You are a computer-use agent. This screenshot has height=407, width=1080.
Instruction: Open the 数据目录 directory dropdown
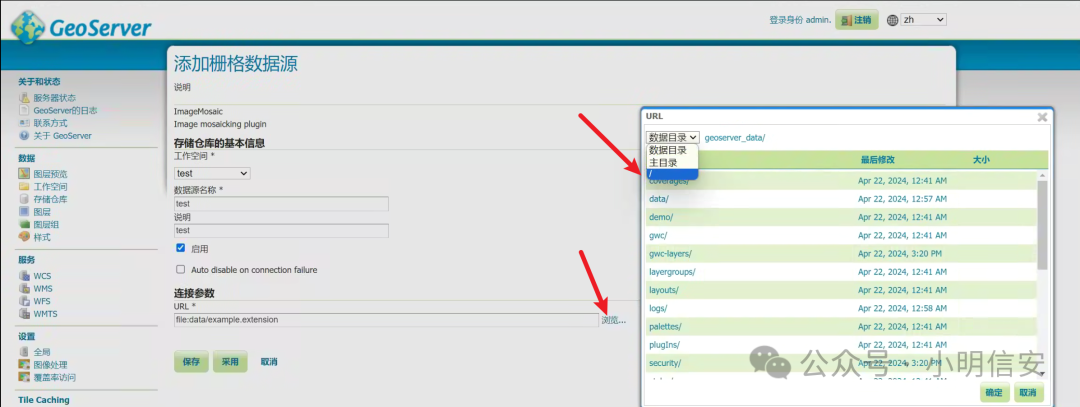[x=673, y=138]
